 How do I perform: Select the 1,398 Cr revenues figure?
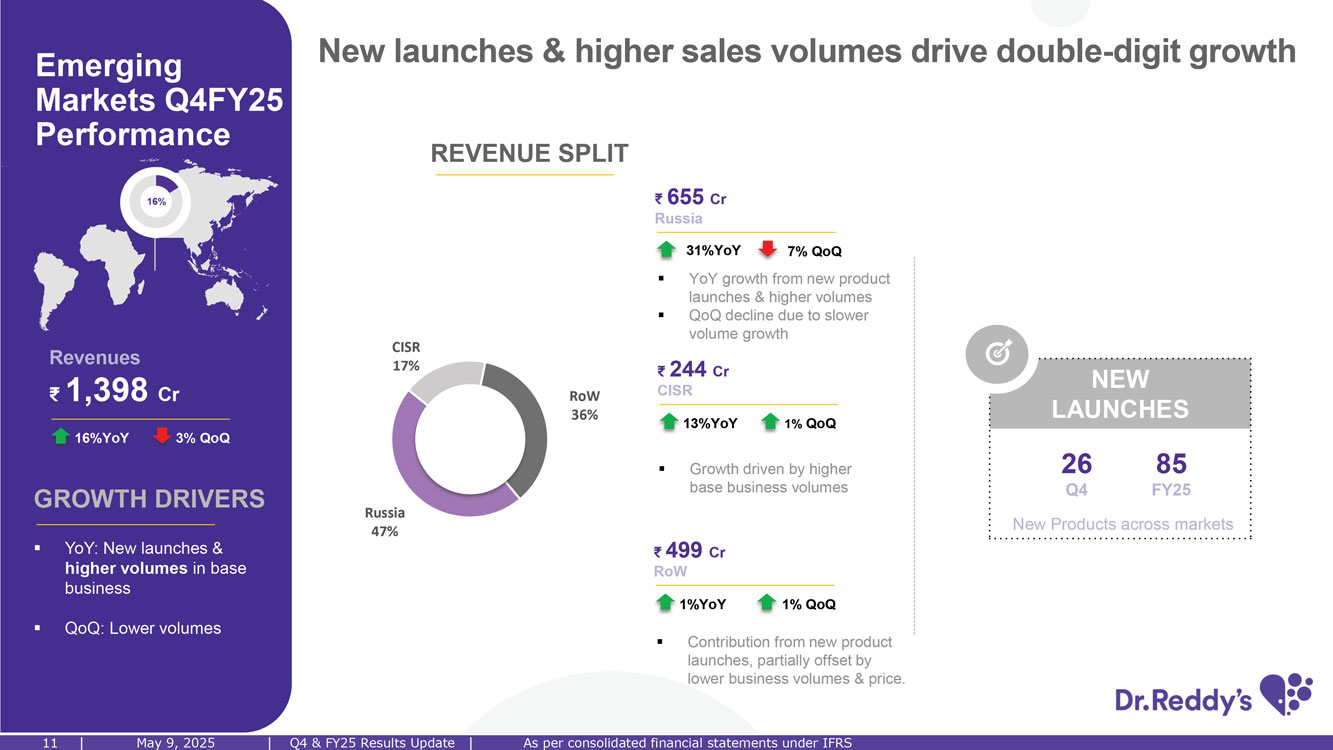pos(115,390)
